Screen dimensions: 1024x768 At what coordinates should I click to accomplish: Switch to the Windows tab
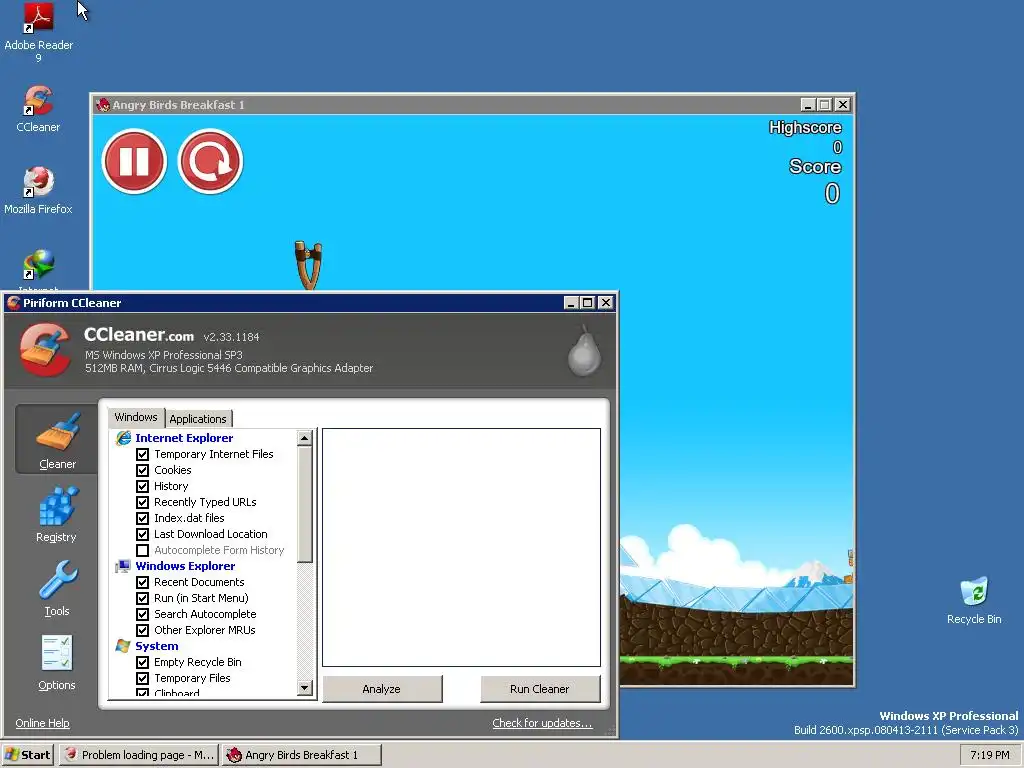pyautogui.click(x=136, y=417)
